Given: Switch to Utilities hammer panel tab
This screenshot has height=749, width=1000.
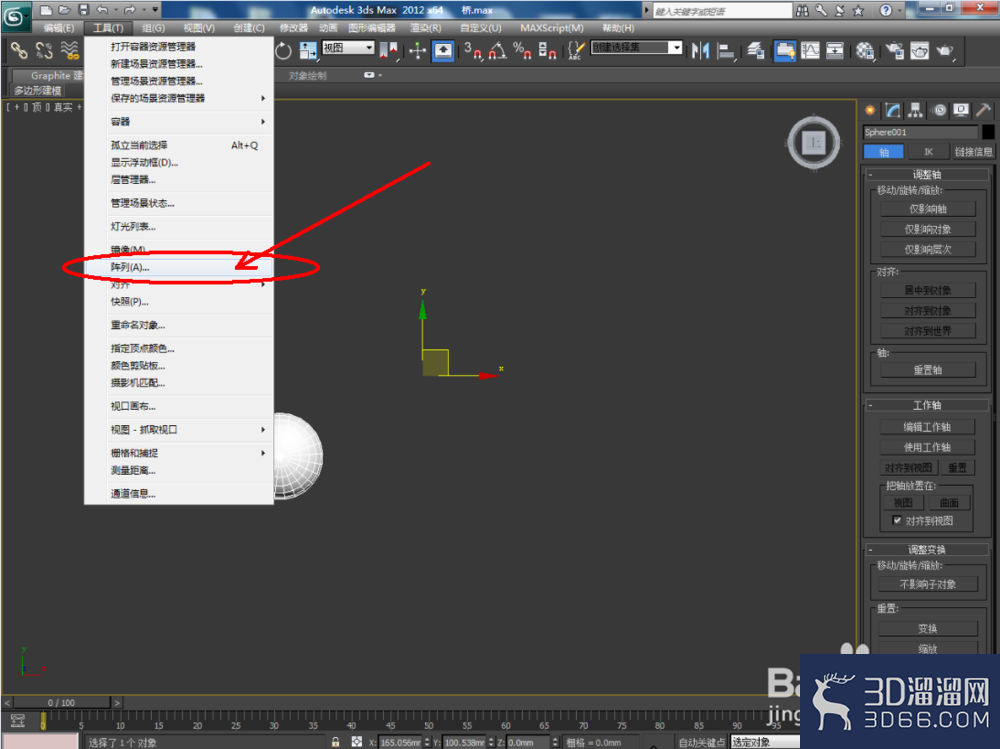Looking at the screenshot, I should pyautogui.click(x=983, y=110).
